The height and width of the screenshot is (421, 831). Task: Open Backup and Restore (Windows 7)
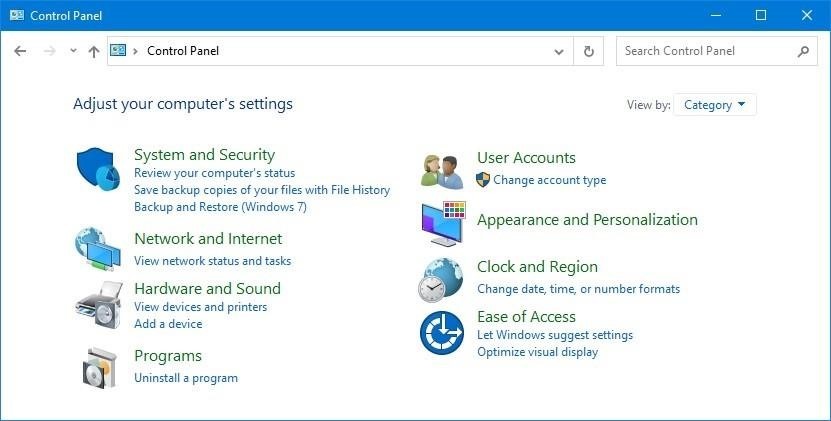[220, 207]
